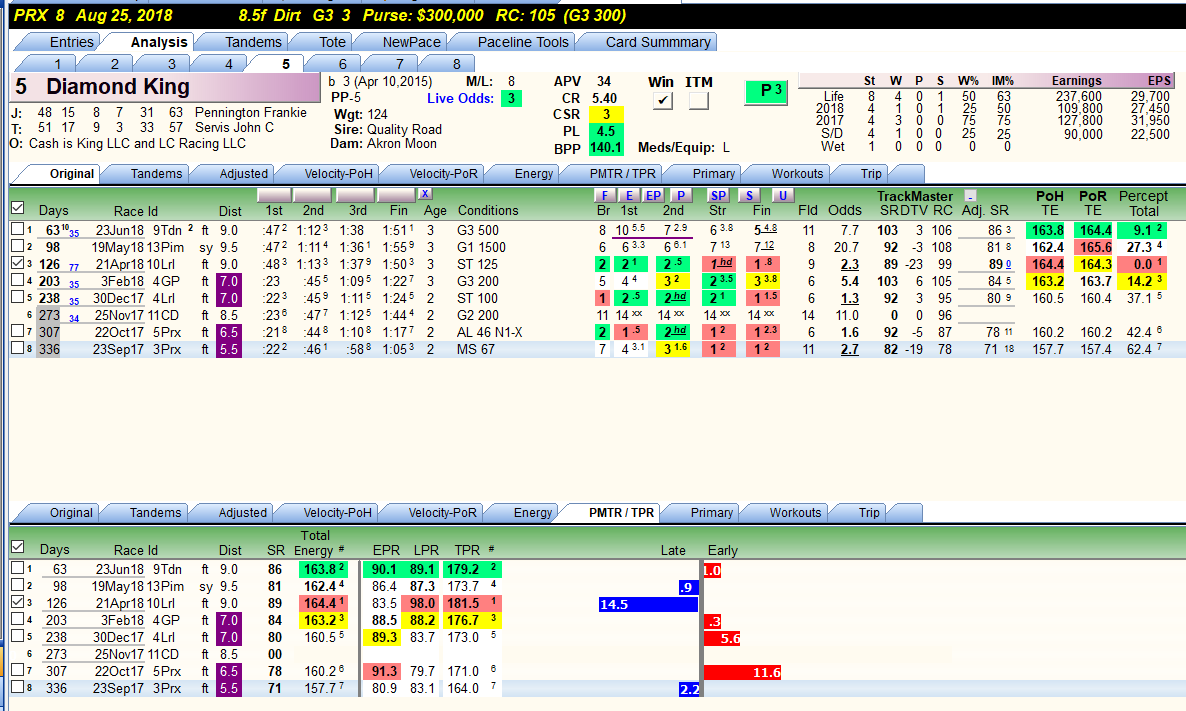Click the blue 14.5 Late bar
The image size is (1186, 711).
[648, 604]
